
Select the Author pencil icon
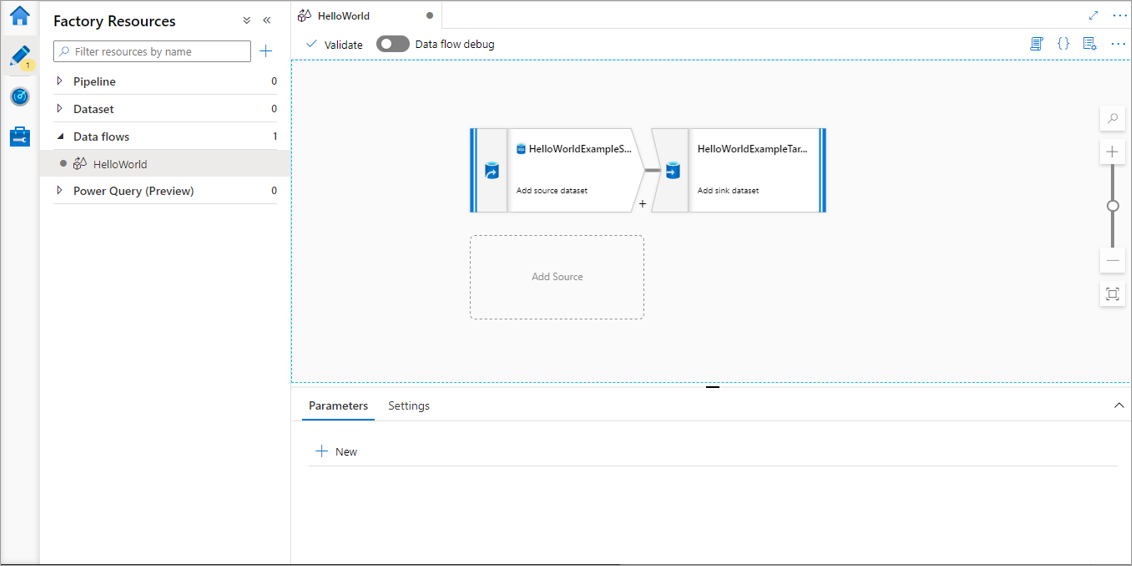(19, 57)
